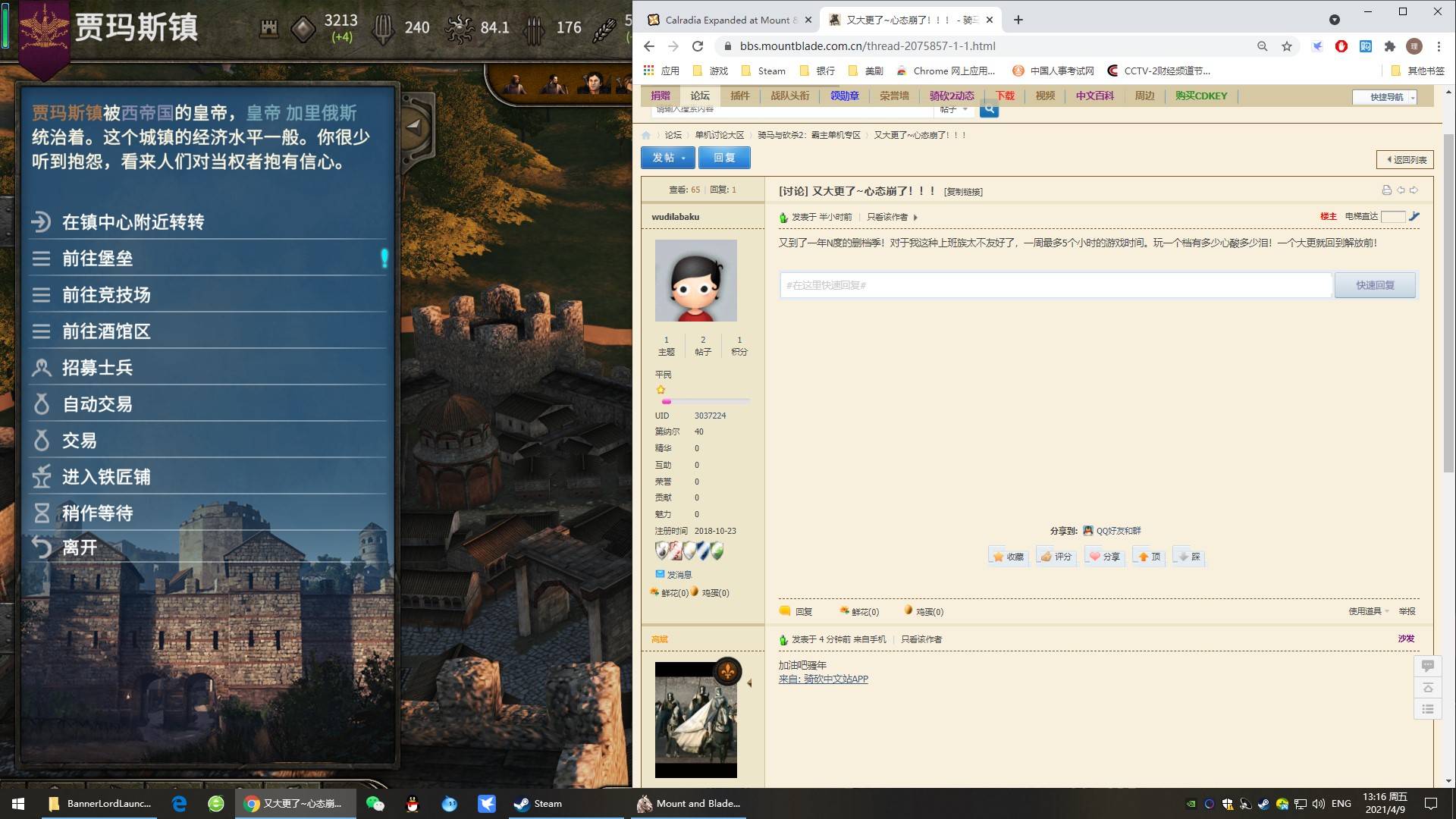
Task: Reload the forum page
Action: pyautogui.click(x=698, y=46)
